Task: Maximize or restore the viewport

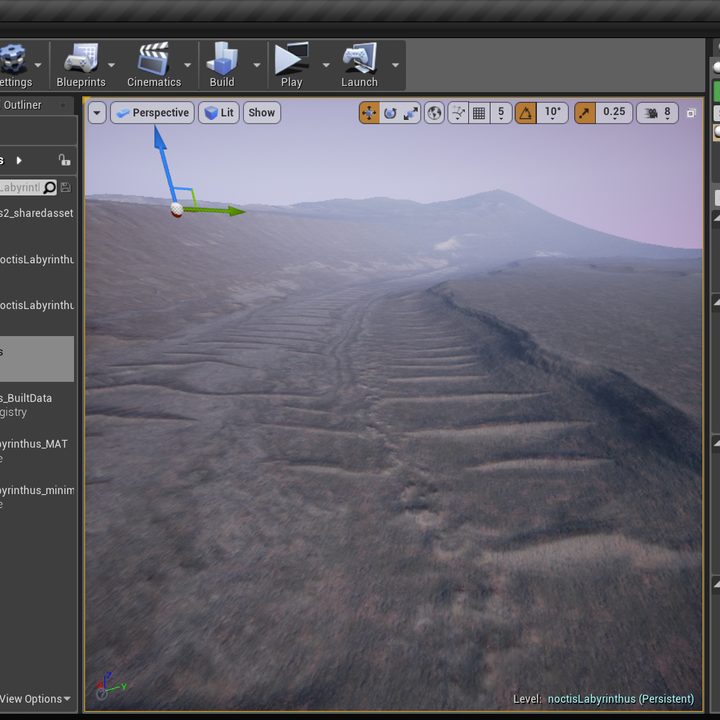Action: pyautogui.click(x=691, y=113)
